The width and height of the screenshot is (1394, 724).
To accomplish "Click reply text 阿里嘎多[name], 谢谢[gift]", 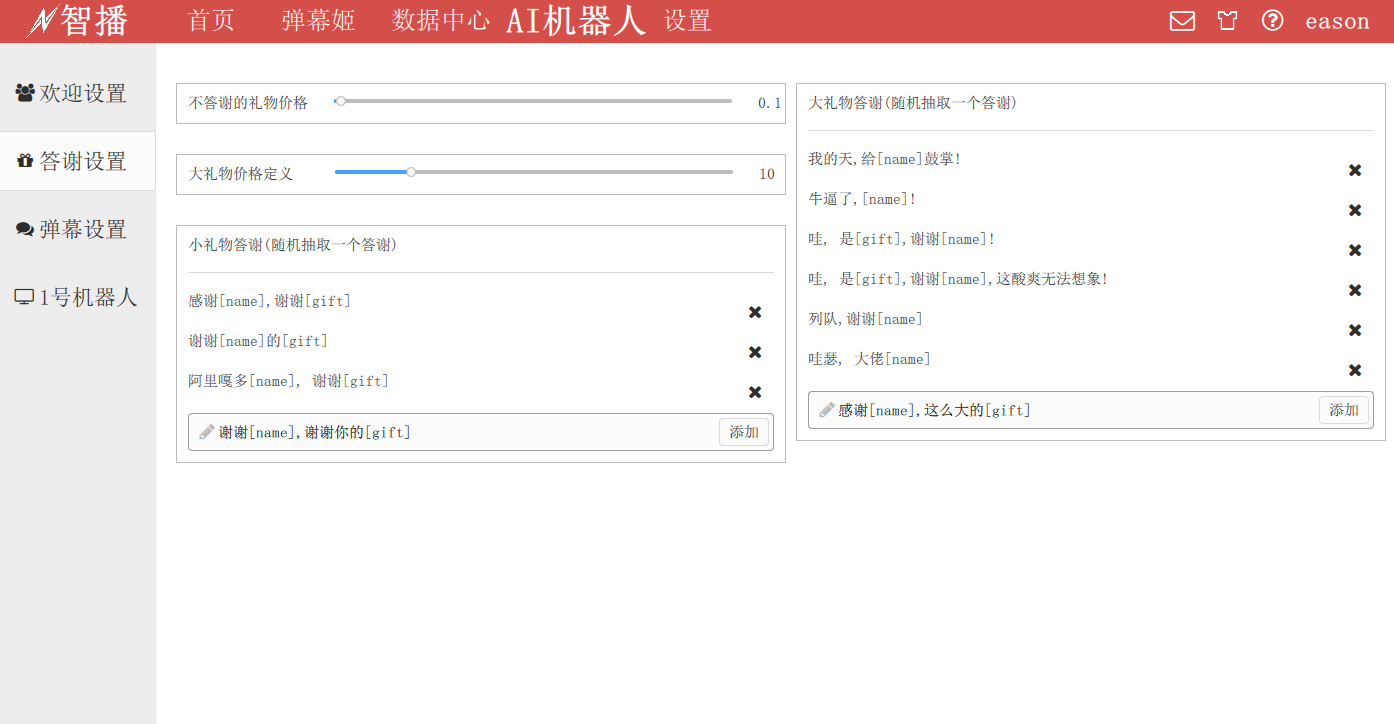I will (x=289, y=381).
